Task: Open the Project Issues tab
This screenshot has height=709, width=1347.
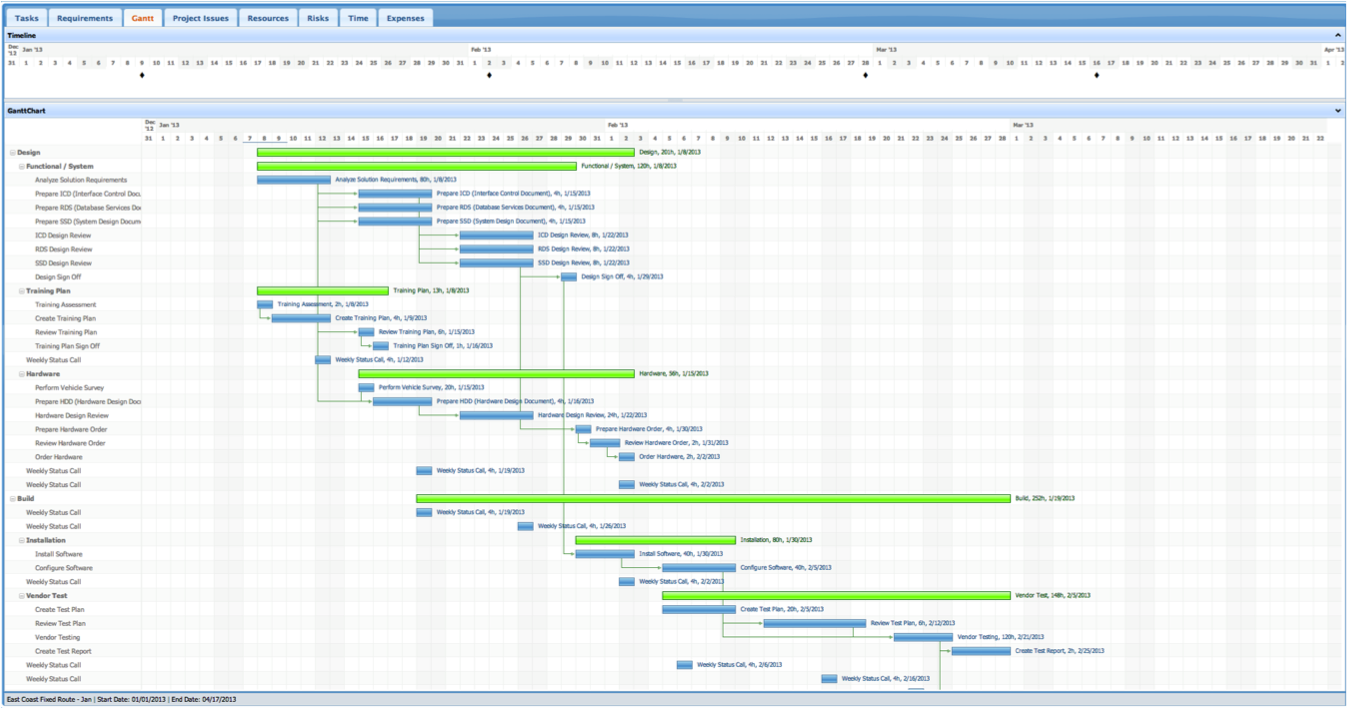Action: (200, 18)
